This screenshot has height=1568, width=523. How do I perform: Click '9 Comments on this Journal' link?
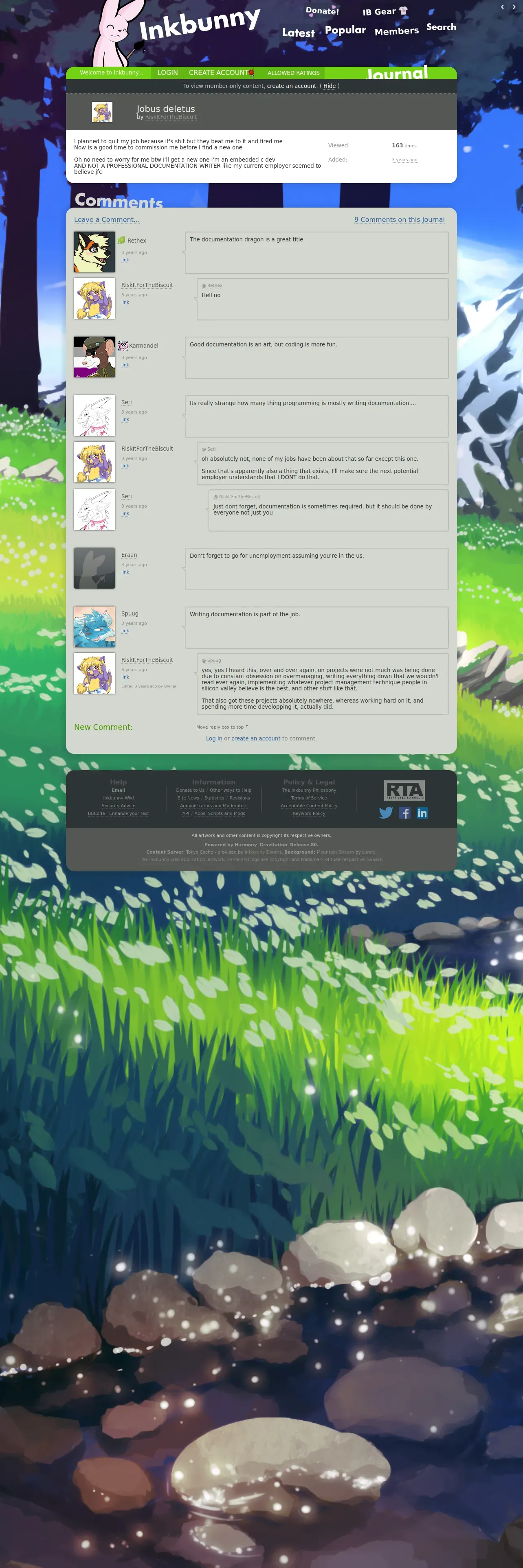[x=400, y=220]
